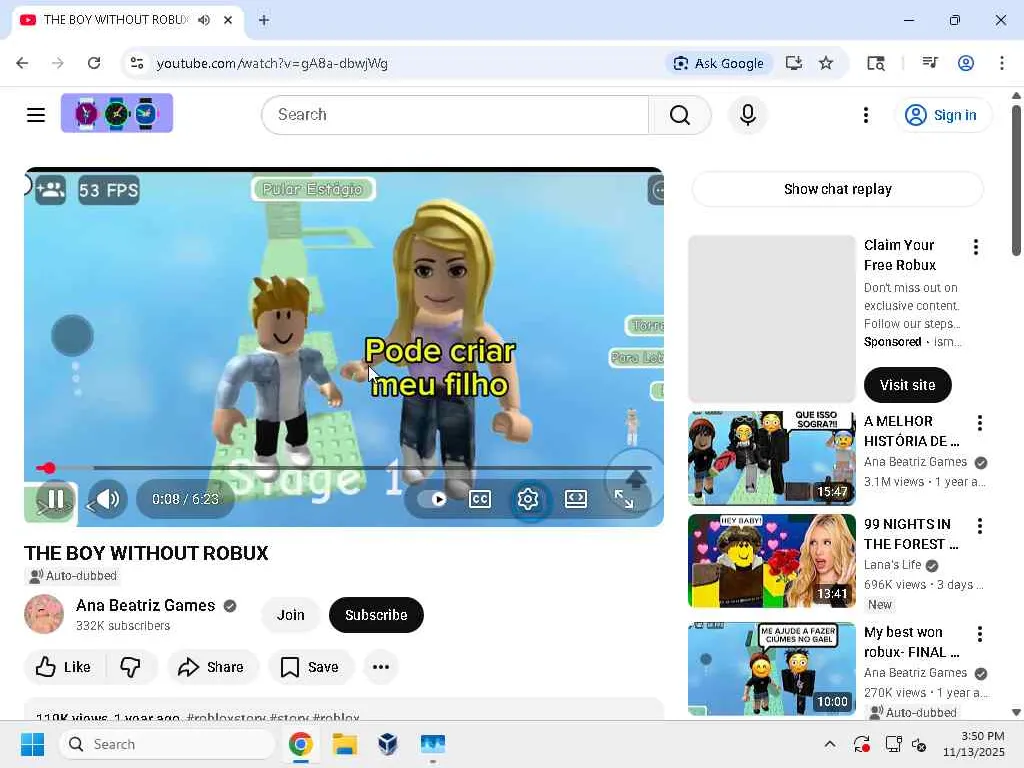
Task: Subscribe to Ana Beatriz Games
Action: coord(376,615)
